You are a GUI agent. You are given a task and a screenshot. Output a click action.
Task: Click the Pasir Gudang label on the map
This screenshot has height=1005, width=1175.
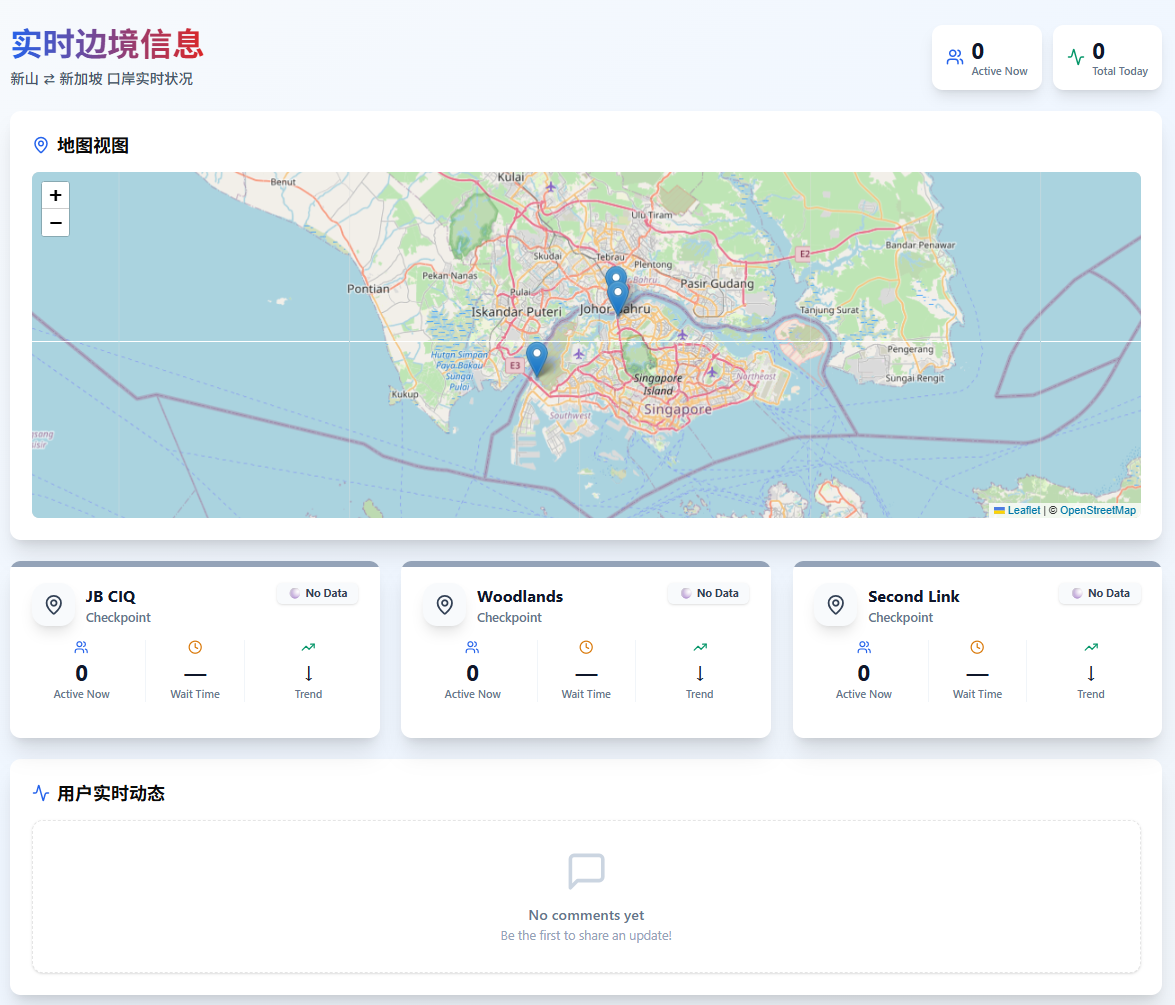717,283
